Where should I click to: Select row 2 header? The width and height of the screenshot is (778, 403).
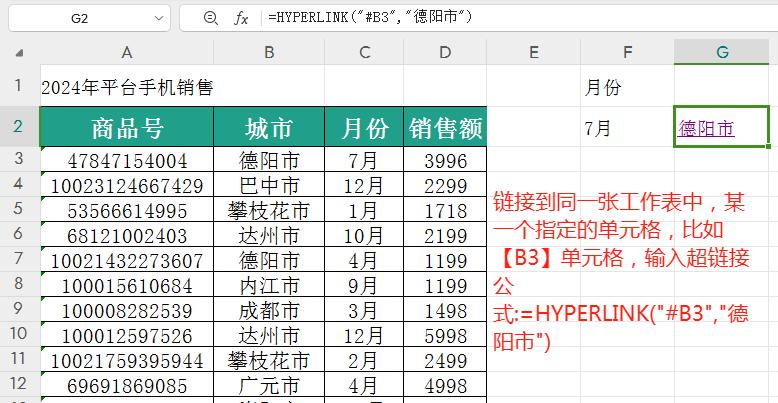(x=19, y=127)
